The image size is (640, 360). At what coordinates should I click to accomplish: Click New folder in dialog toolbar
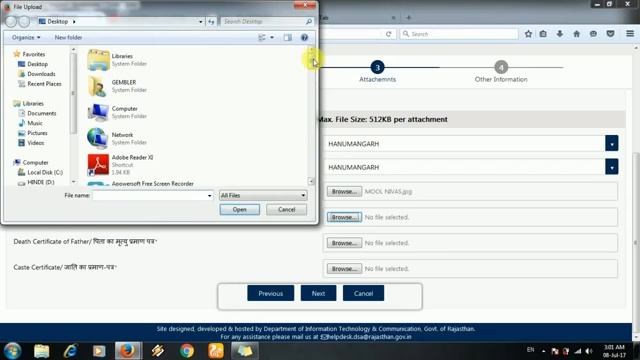click(68, 38)
